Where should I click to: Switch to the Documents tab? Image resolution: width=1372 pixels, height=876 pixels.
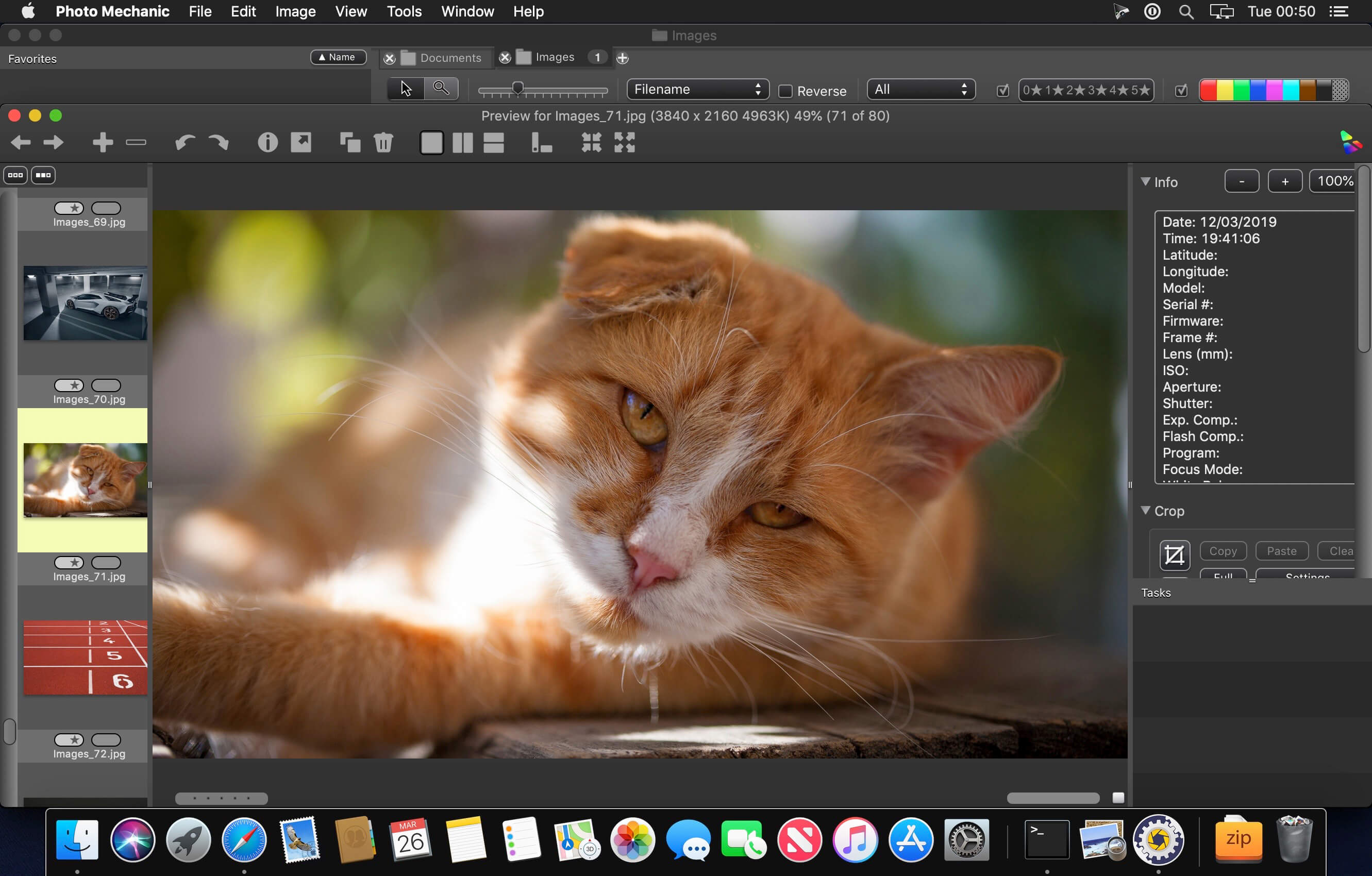tap(449, 58)
